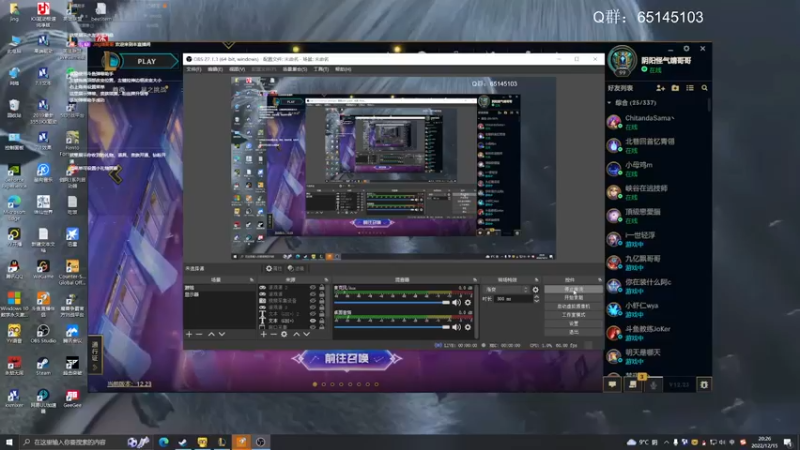Move the scene down in the Scenes panel
This screenshot has height=450, width=800.
pyautogui.click(x=222, y=334)
